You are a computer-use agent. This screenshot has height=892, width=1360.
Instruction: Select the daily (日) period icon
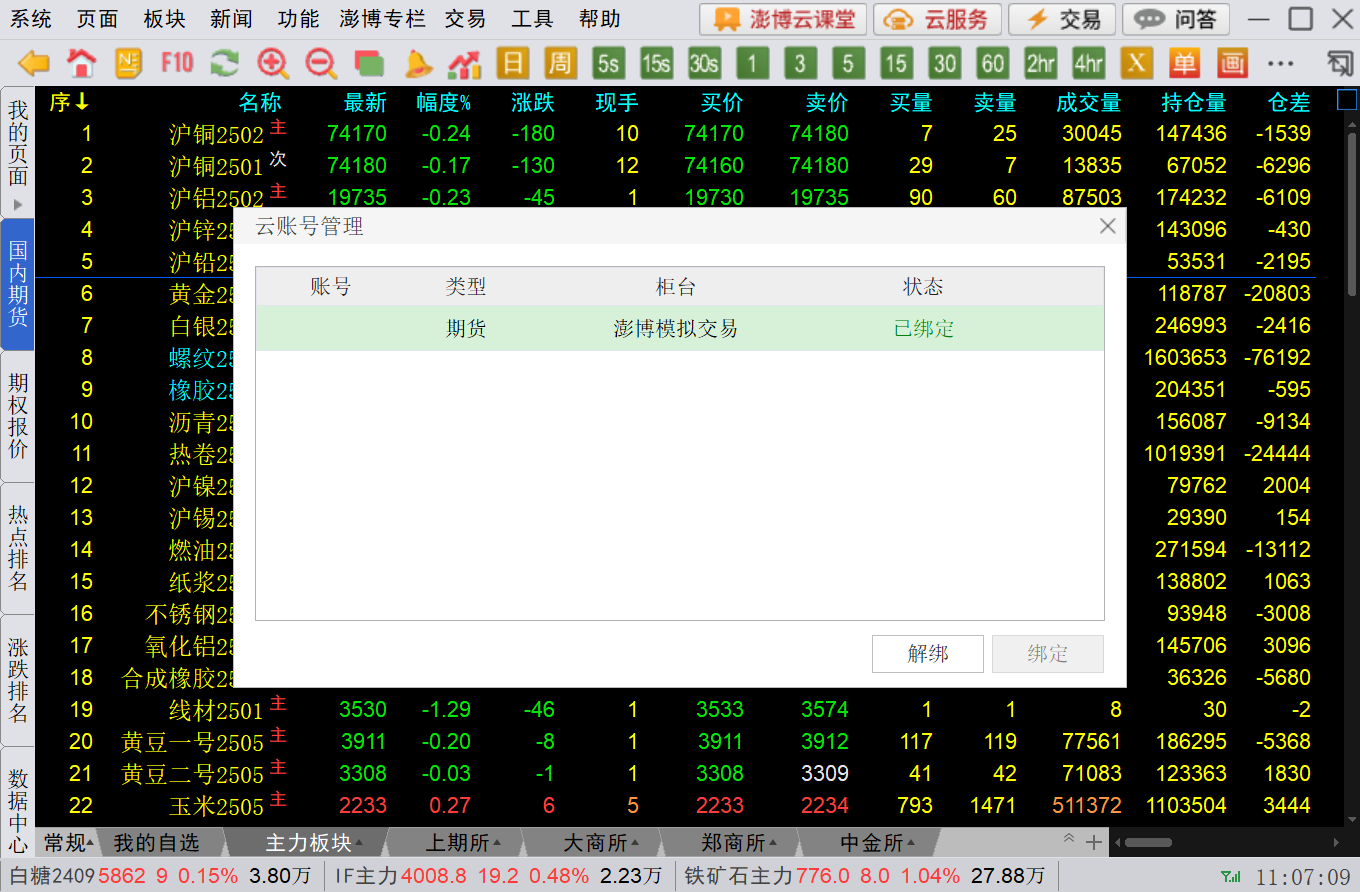pos(512,64)
